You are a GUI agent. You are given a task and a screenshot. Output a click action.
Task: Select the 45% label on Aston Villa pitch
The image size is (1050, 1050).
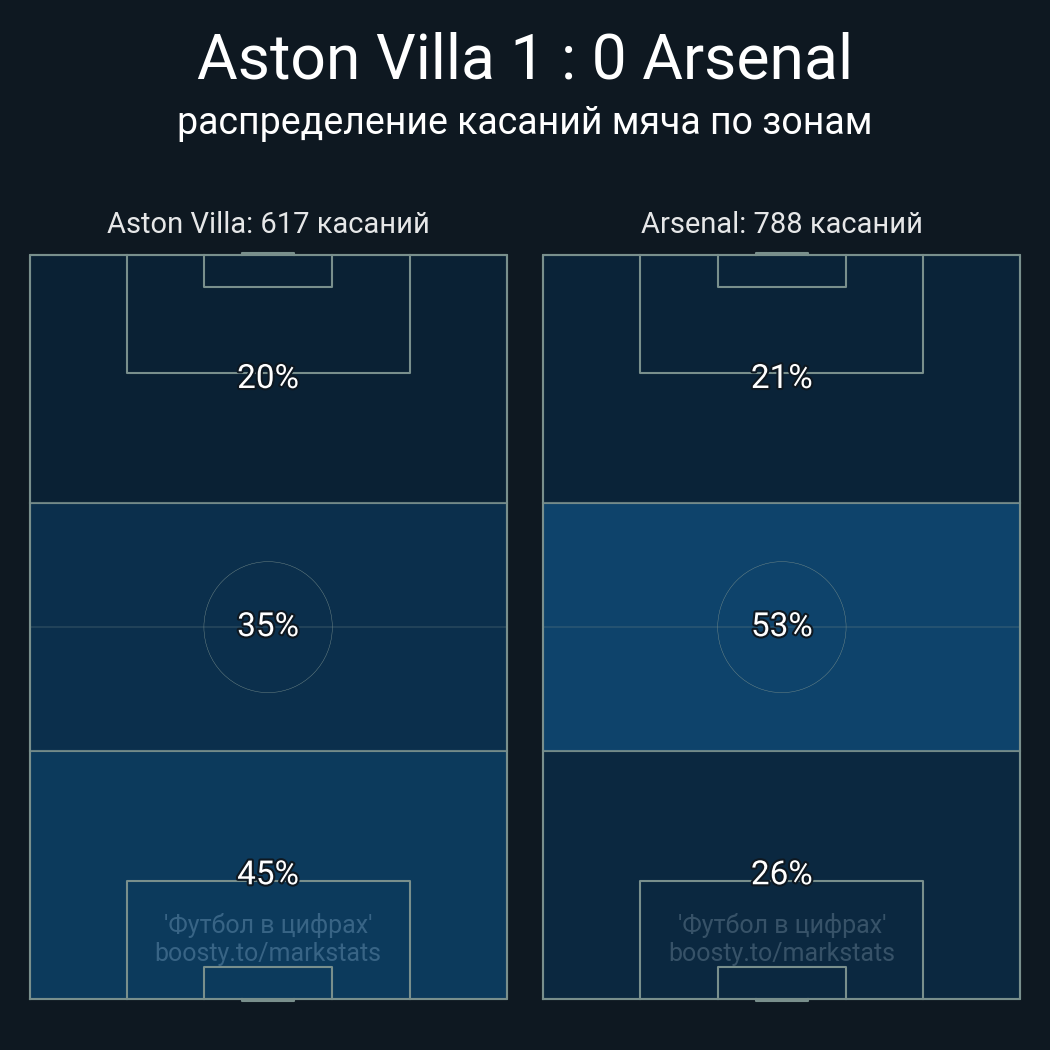point(268,873)
